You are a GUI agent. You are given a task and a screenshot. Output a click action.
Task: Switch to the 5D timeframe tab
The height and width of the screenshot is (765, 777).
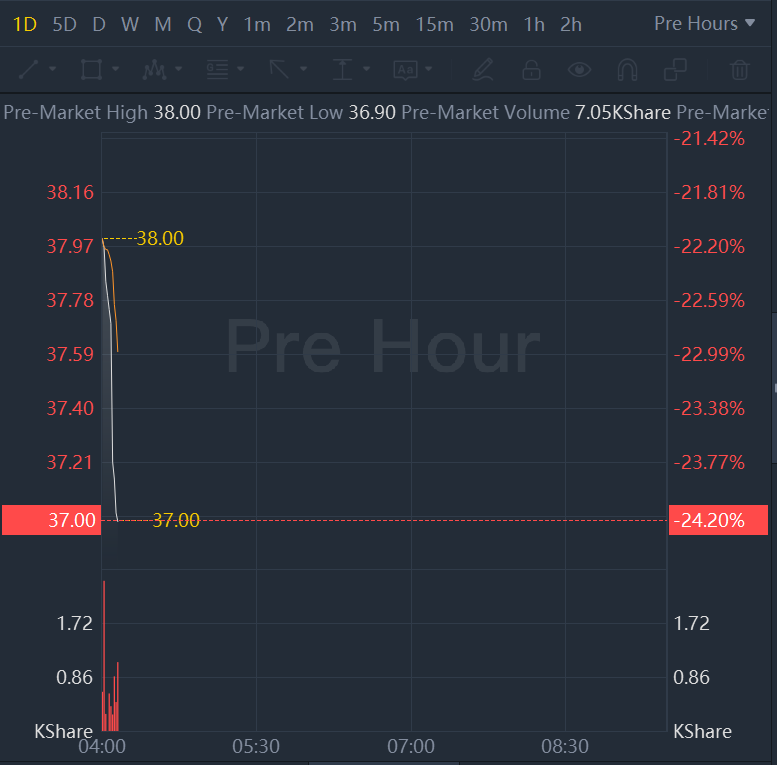[64, 24]
